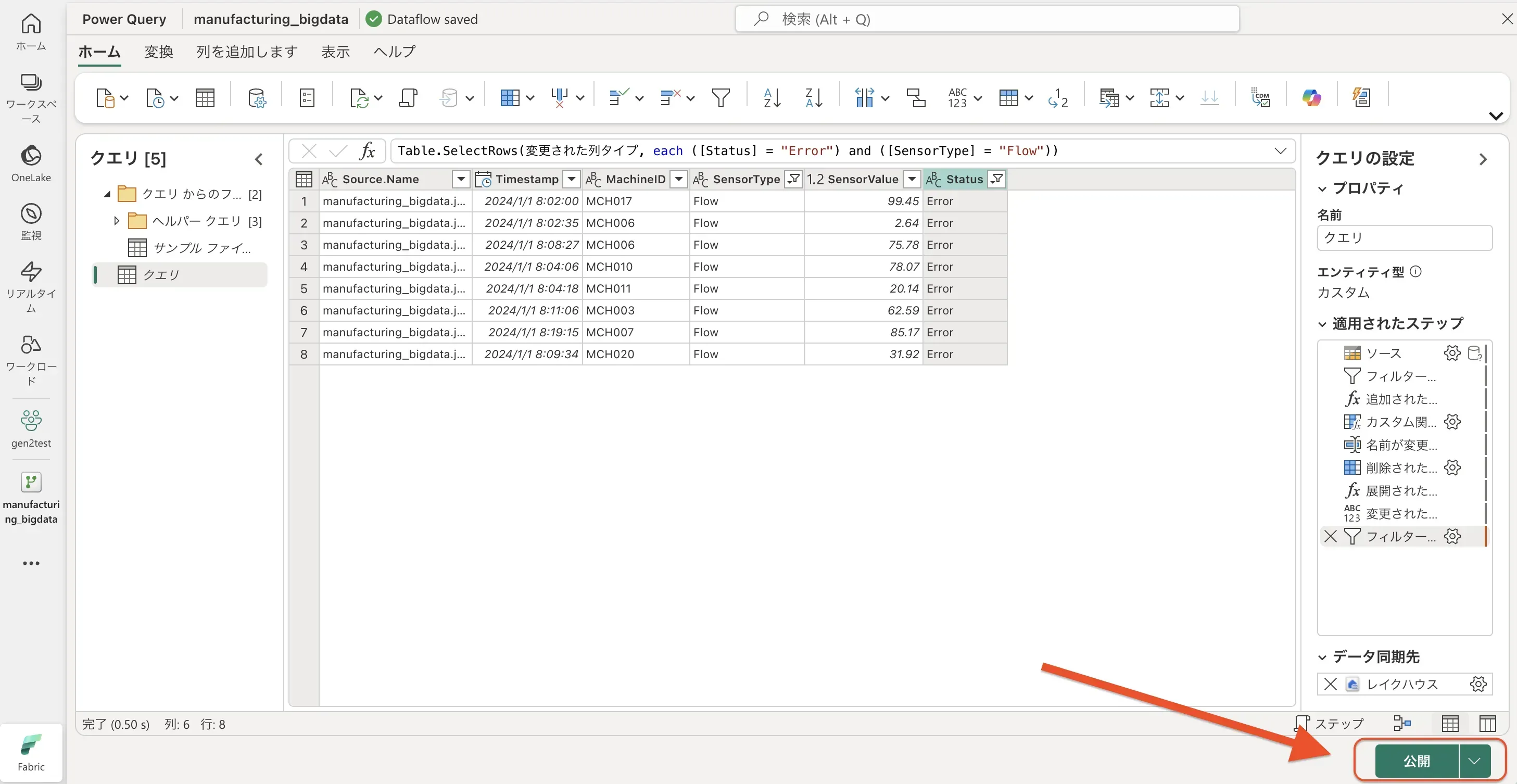
Task: Open the SensorType column filter button
Action: point(793,179)
